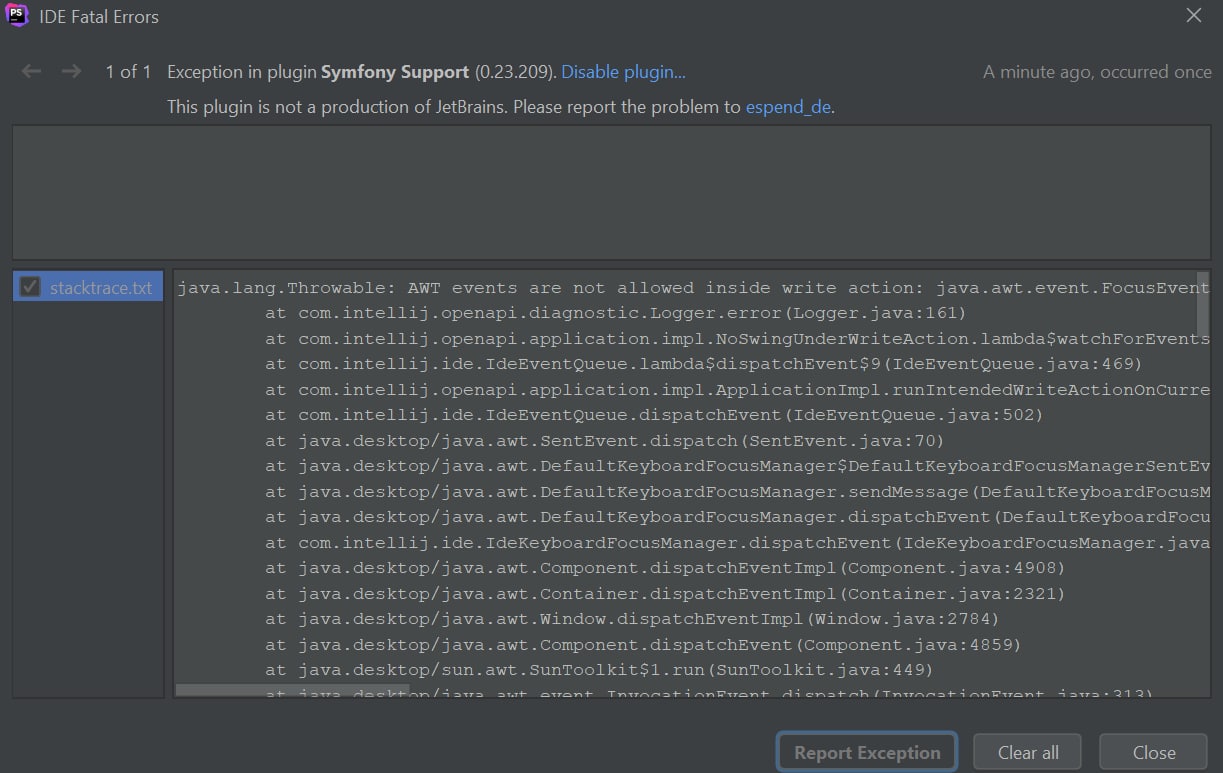Open the Disable plugin... link
The width and height of the screenshot is (1223, 773).
tap(624, 72)
